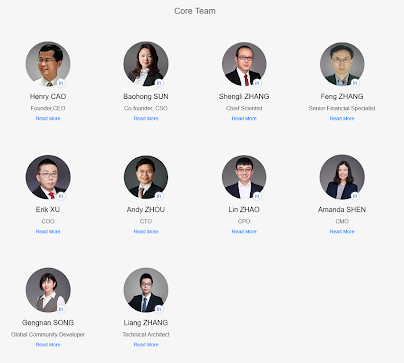
Task: Click Read More below Amanda SHEN
Action: tap(342, 231)
